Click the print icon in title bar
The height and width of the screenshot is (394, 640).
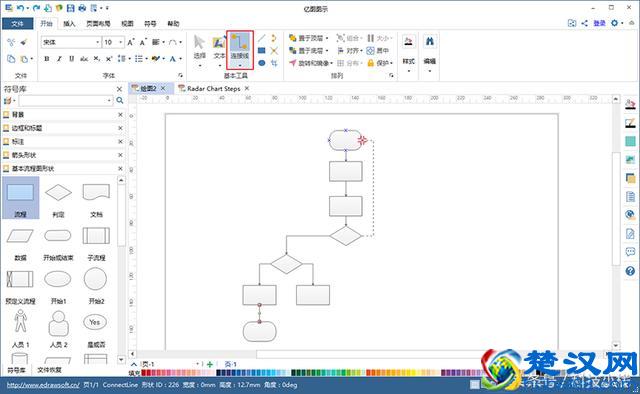point(82,8)
